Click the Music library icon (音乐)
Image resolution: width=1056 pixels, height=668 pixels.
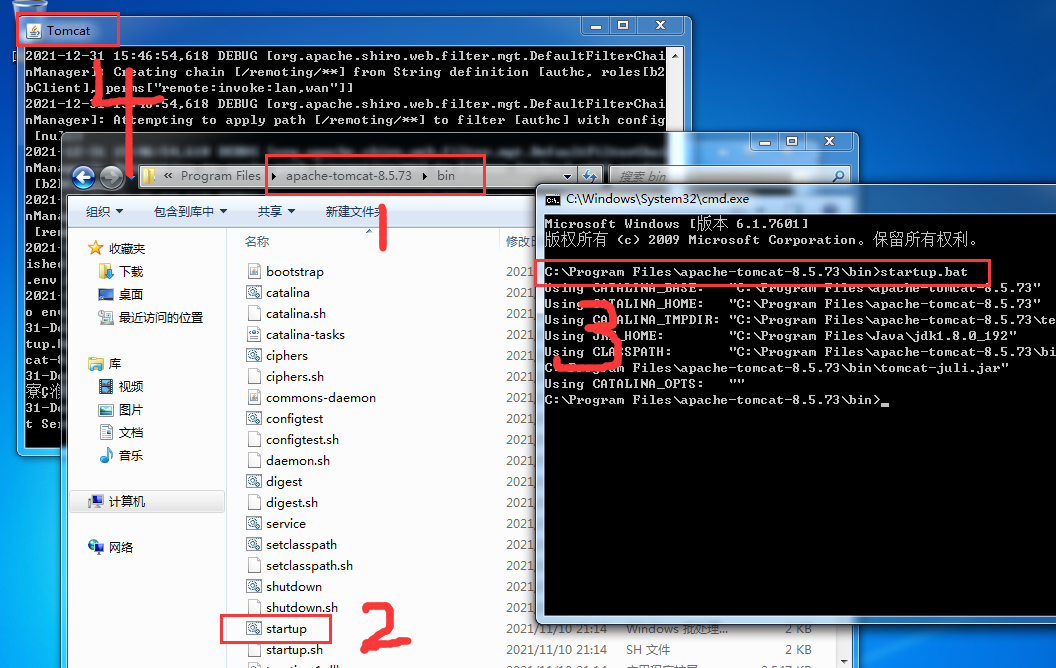pos(106,455)
